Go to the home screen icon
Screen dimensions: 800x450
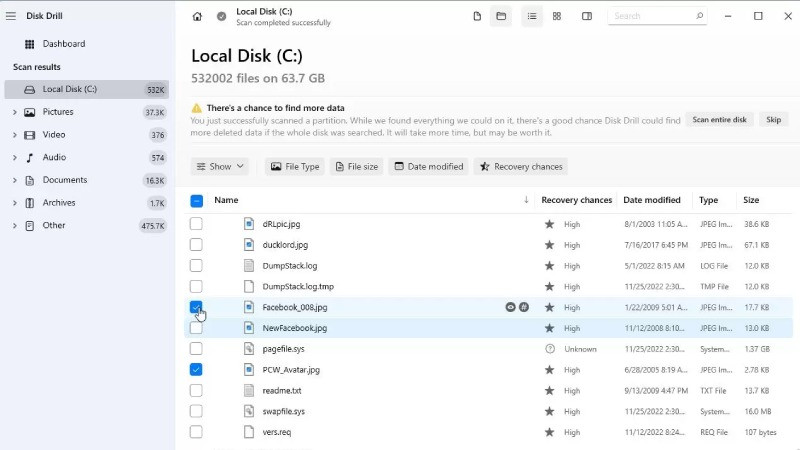click(197, 16)
